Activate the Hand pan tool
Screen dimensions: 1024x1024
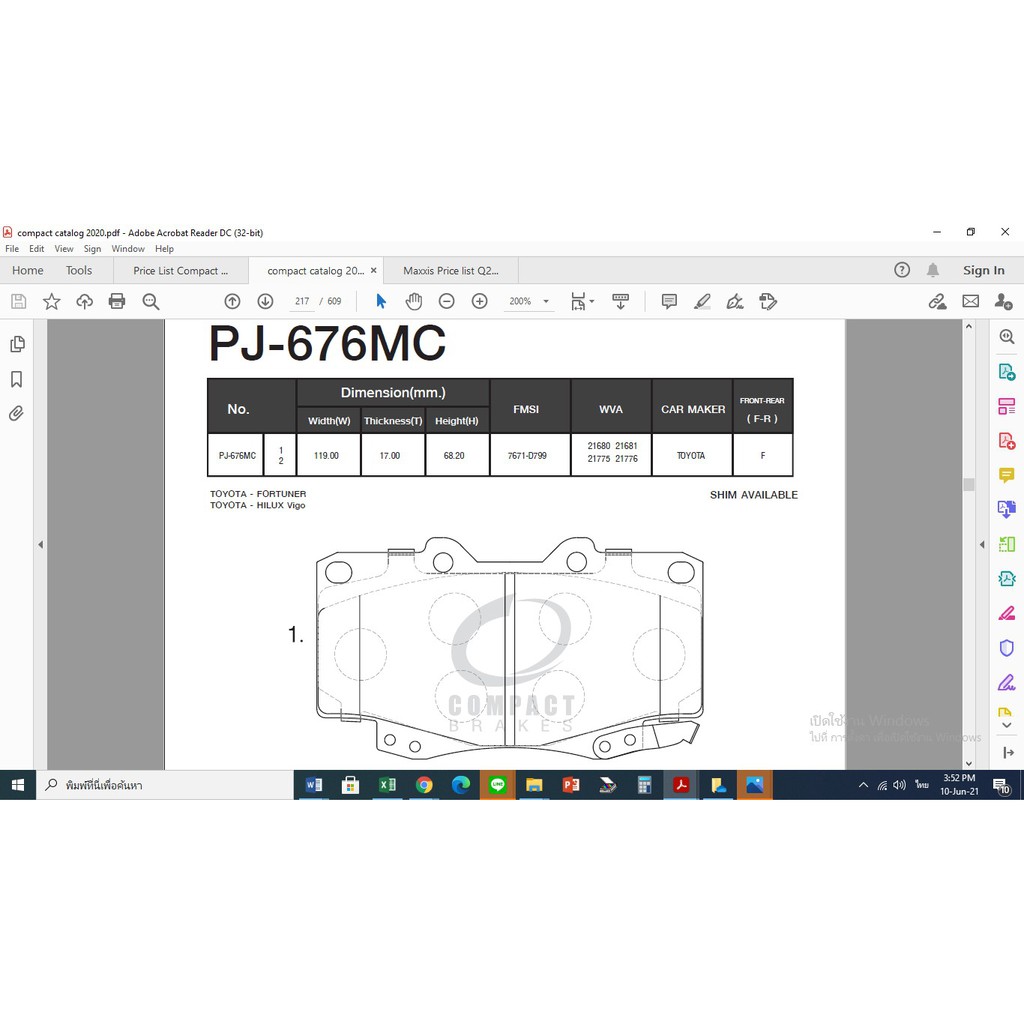point(414,301)
